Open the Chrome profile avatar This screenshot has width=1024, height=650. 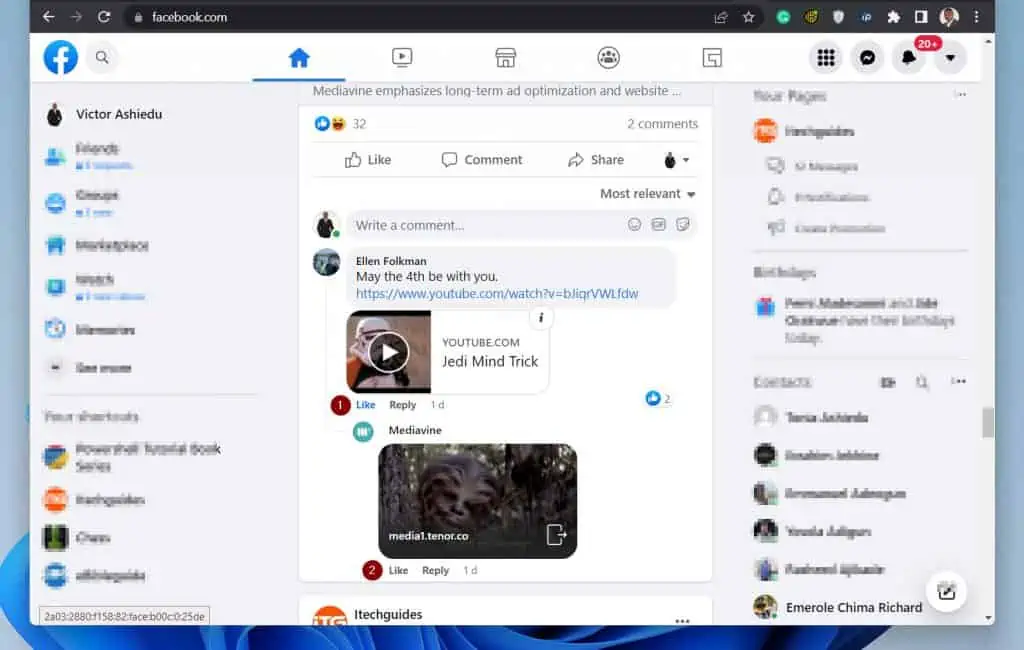949,17
